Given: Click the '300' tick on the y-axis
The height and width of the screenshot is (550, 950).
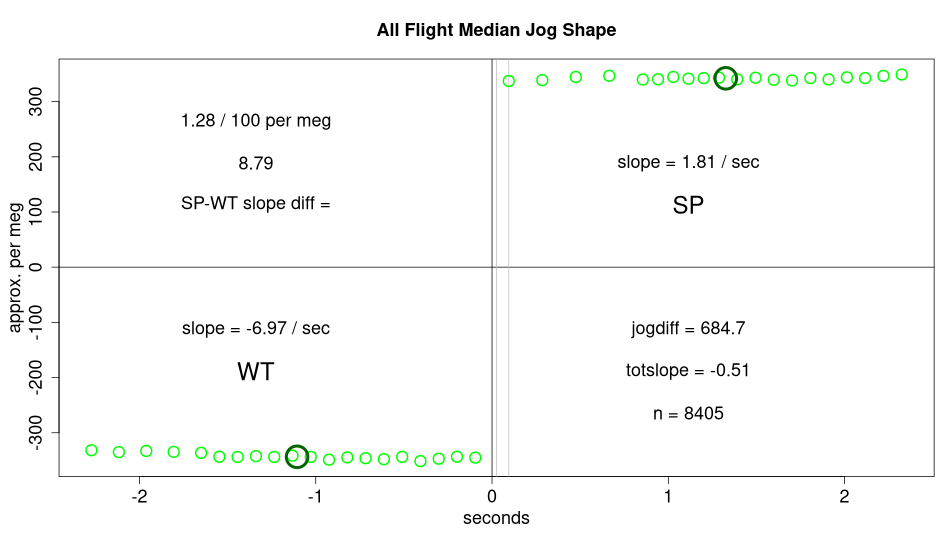Looking at the screenshot, I should [39, 101].
